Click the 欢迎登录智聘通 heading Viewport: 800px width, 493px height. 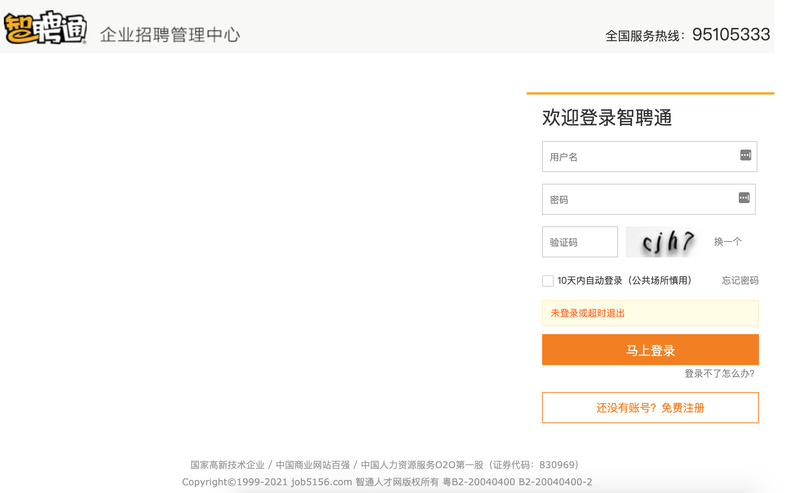pyautogui.click(x=607, y=117)
